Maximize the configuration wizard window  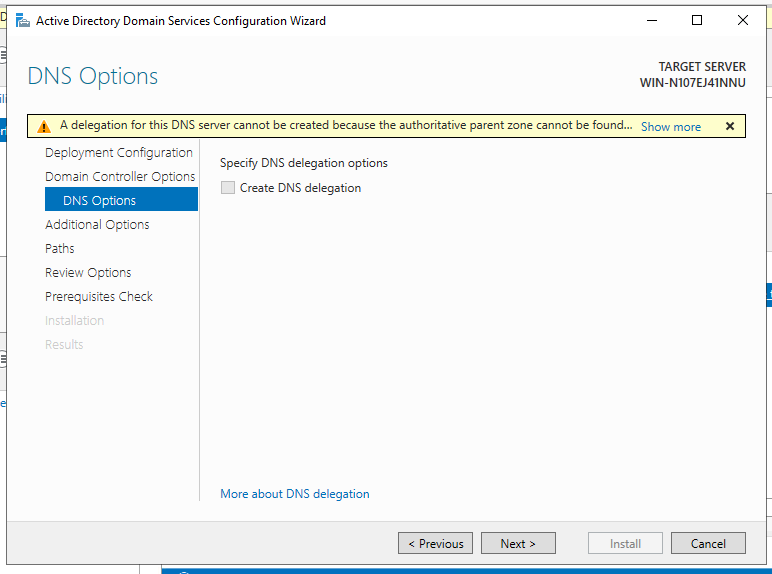(697, 20)
